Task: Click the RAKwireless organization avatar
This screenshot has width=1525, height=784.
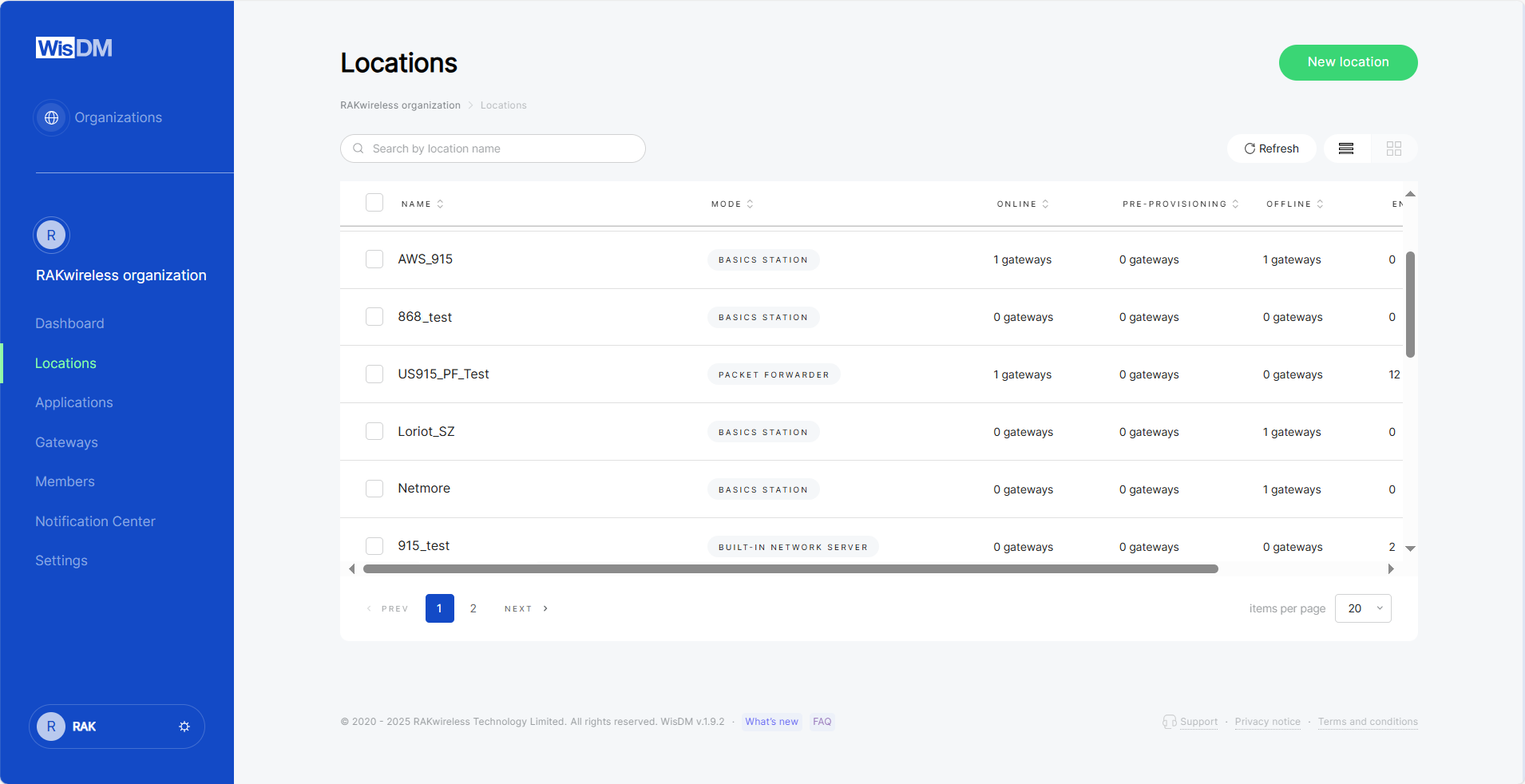Action: point(51,236)
